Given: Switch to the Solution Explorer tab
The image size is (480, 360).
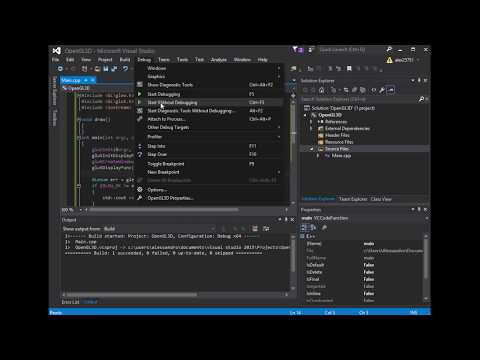Looking at the screenshot, I should point(318,199).
